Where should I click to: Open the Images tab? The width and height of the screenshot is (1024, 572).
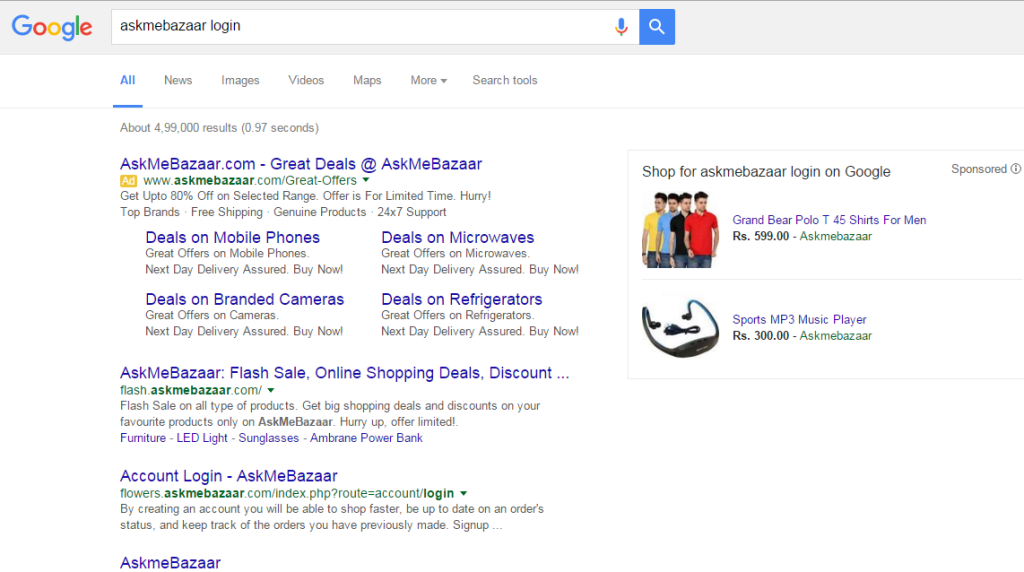[240, 80]
